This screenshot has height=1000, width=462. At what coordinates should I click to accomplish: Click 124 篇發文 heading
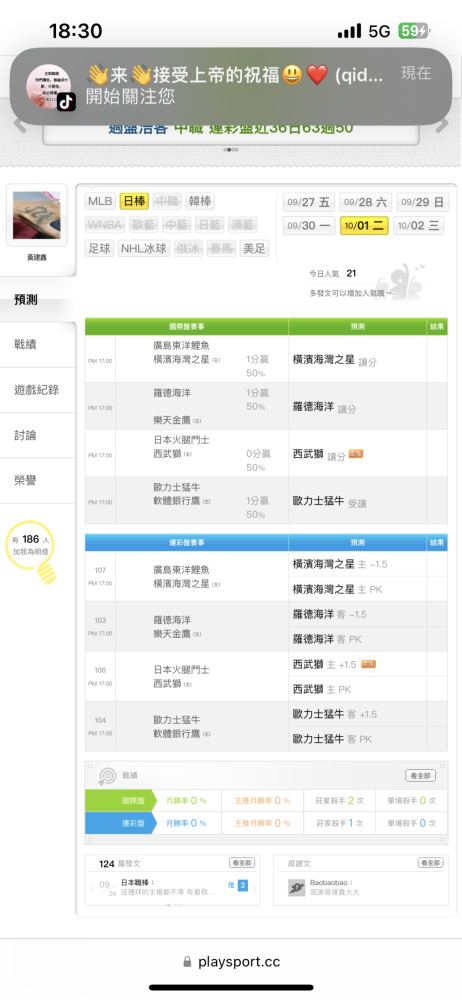[x=119, y=864]
